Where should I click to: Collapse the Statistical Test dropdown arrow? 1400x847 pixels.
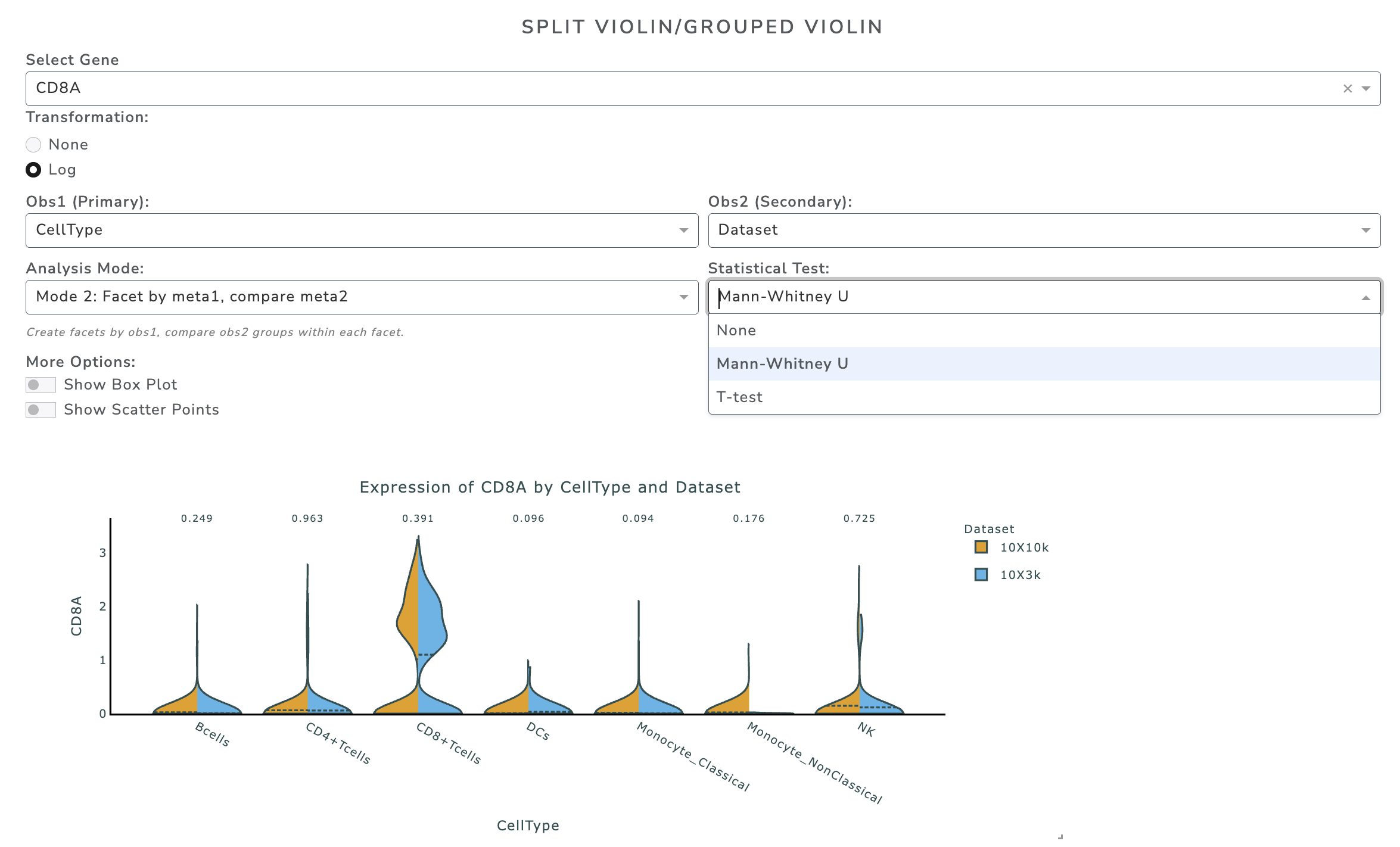click(1366, 297)
